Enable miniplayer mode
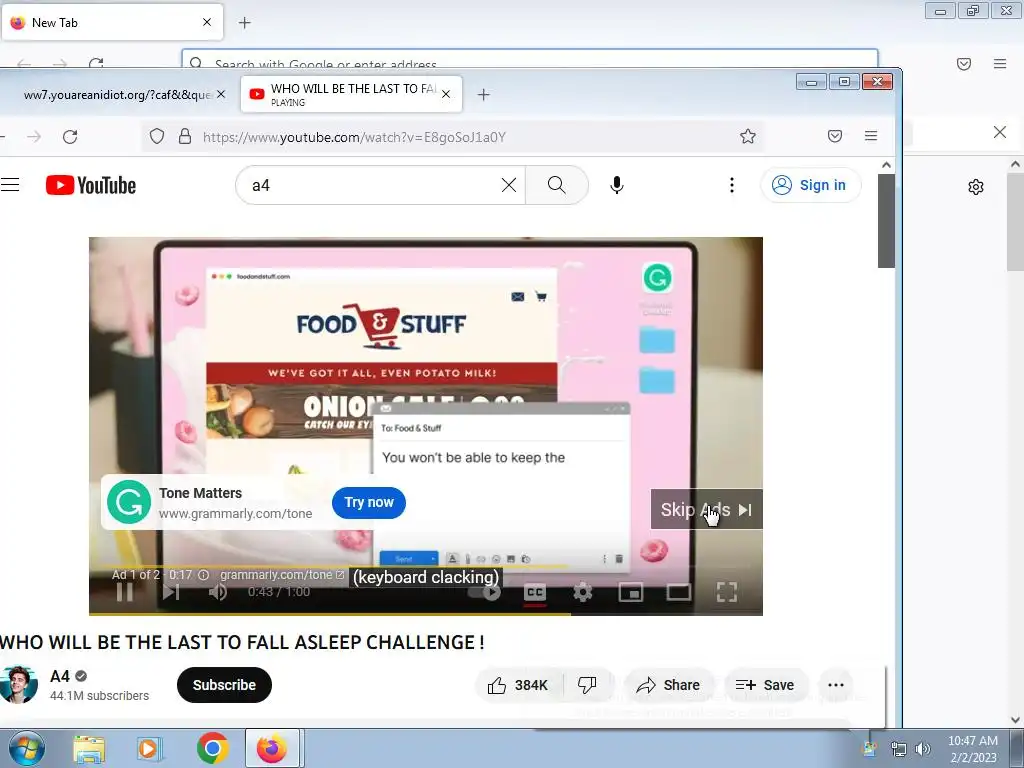Image resolution: width=1024 pixels, height=768 pixels. [631, 592]
